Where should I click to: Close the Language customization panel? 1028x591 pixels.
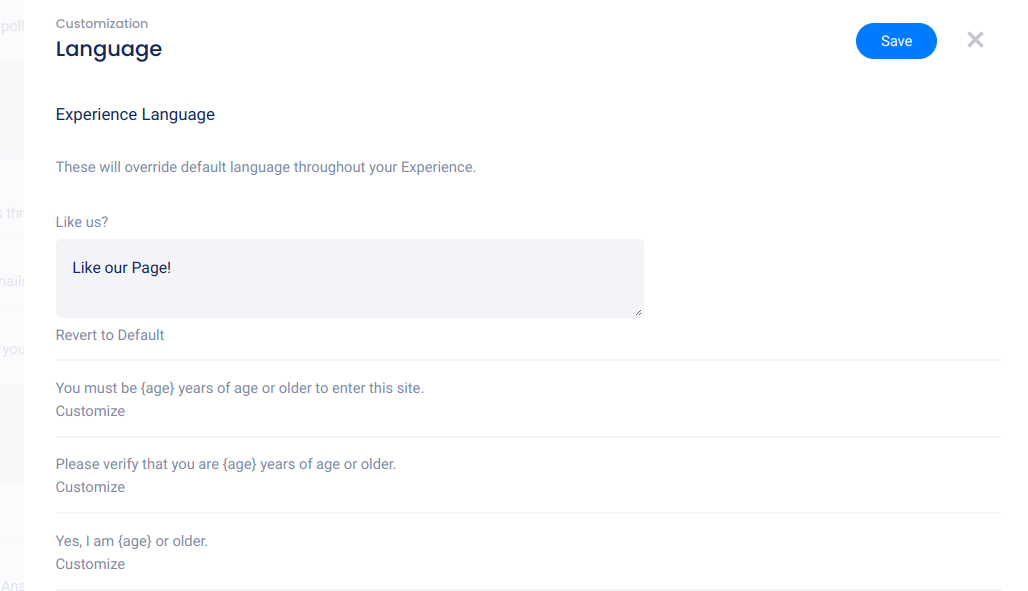(975, 40)
